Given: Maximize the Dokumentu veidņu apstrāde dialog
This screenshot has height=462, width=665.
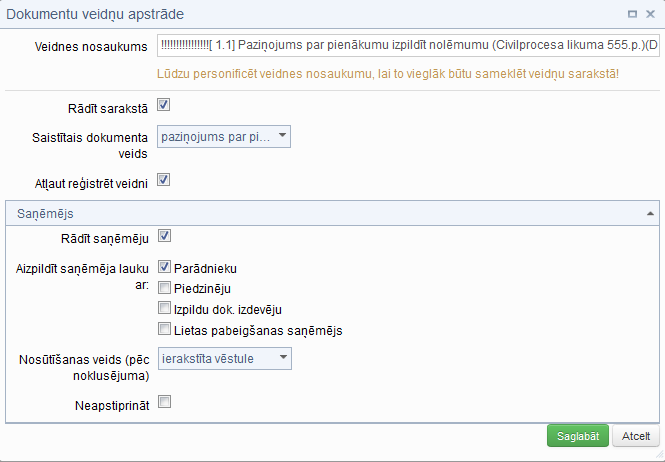Looking at the screenshot, I should click(633, 14).
